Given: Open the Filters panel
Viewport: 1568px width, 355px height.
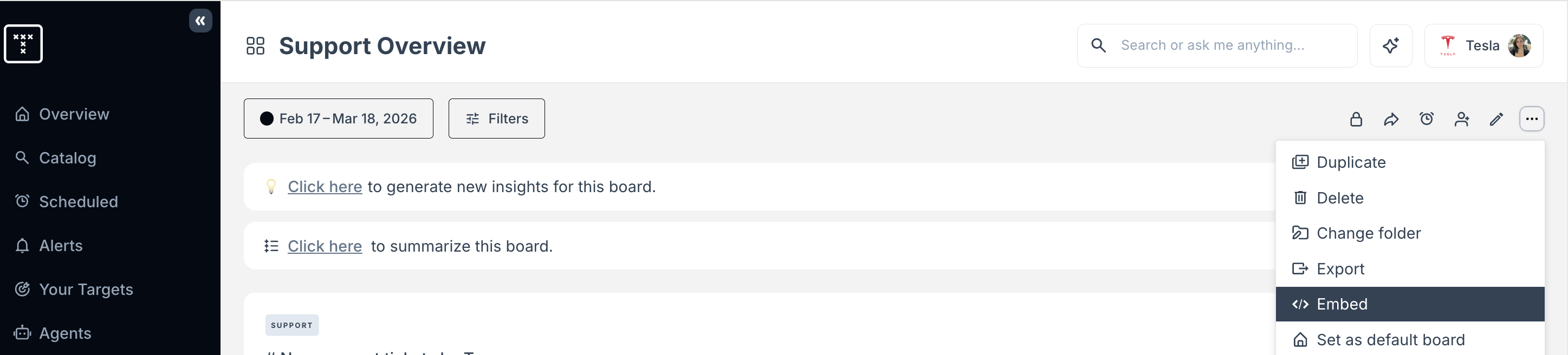Looking at the screenshot, I should point(496,118).
